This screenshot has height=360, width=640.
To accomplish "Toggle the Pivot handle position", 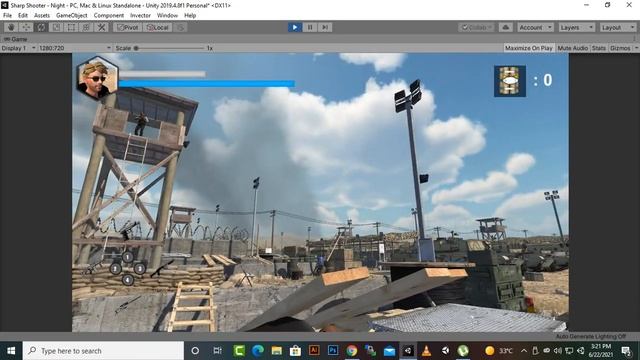I will (x=128, y=27).
